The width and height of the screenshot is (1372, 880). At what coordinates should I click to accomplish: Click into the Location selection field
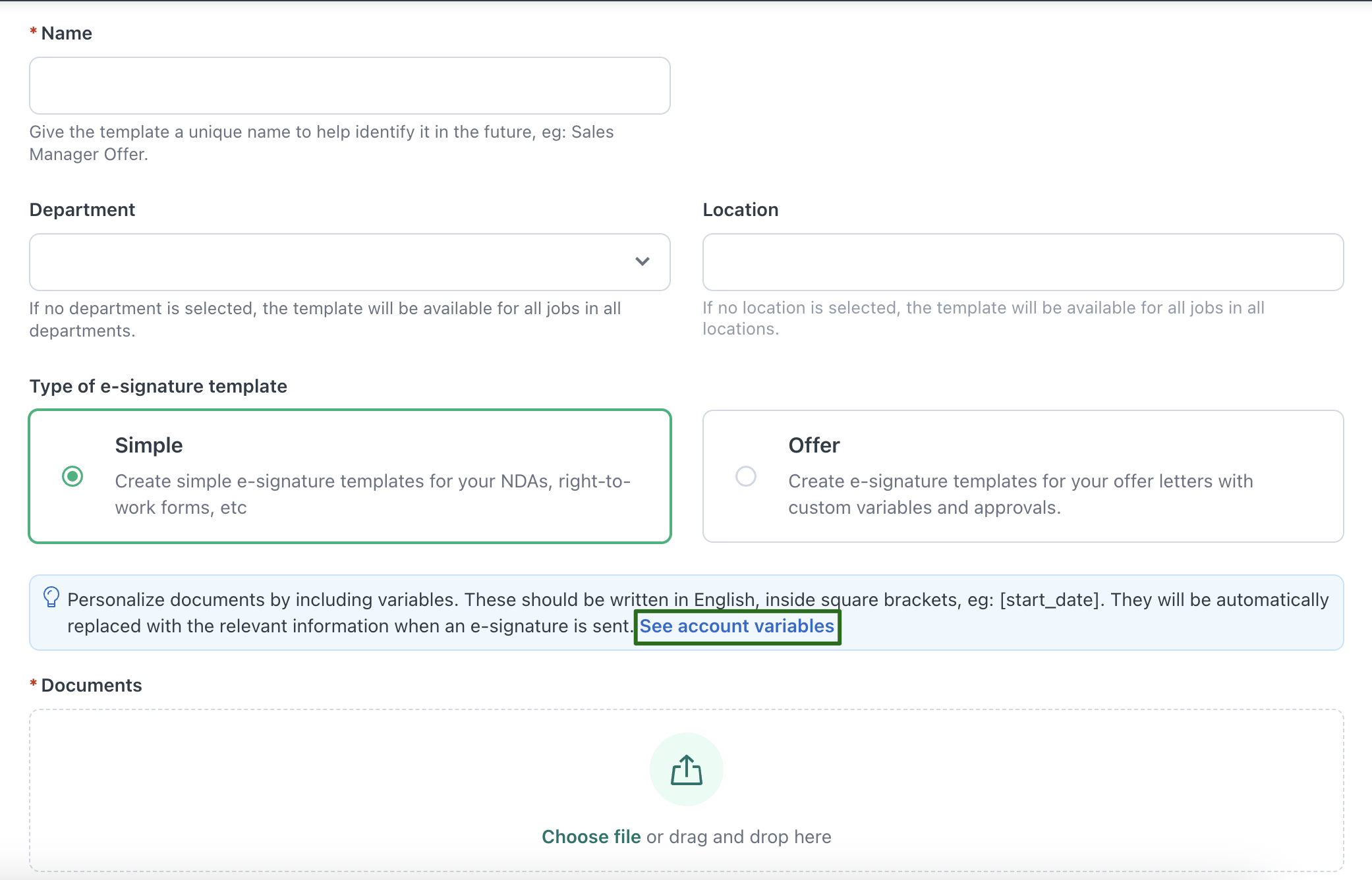point(1022,262)
